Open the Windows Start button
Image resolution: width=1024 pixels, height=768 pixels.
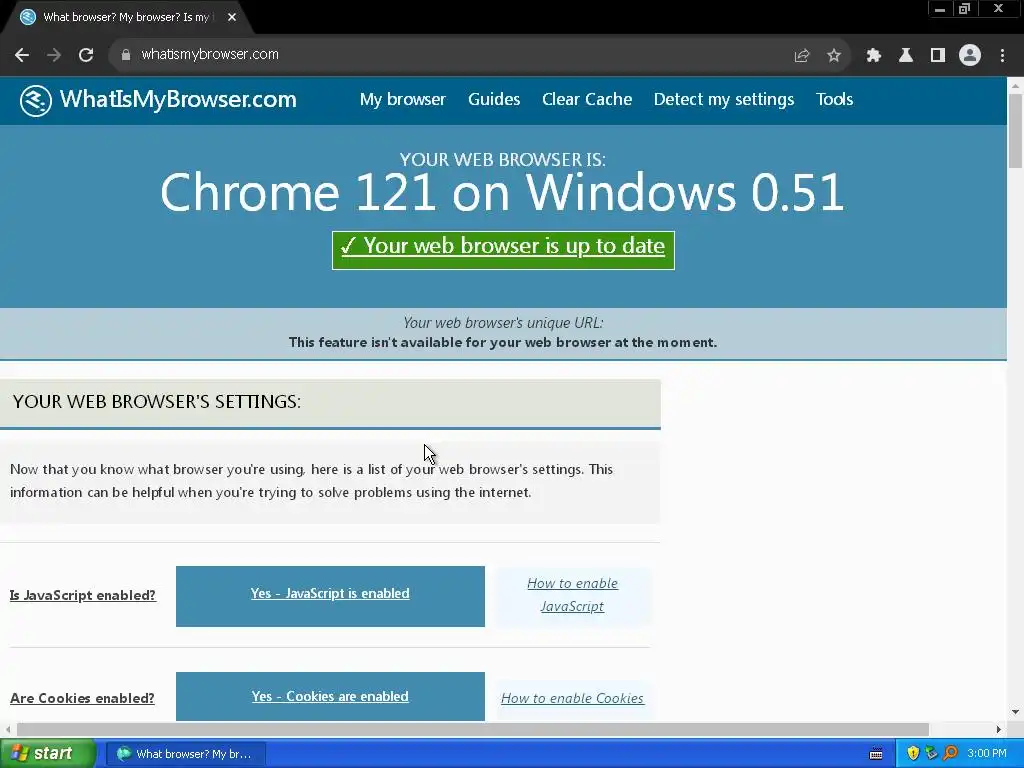pos(48,754)
